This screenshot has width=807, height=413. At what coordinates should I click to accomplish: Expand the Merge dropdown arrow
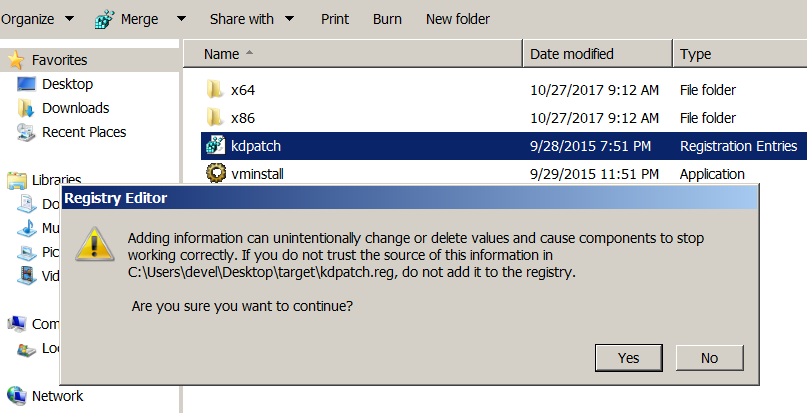(x=180, y=19)
